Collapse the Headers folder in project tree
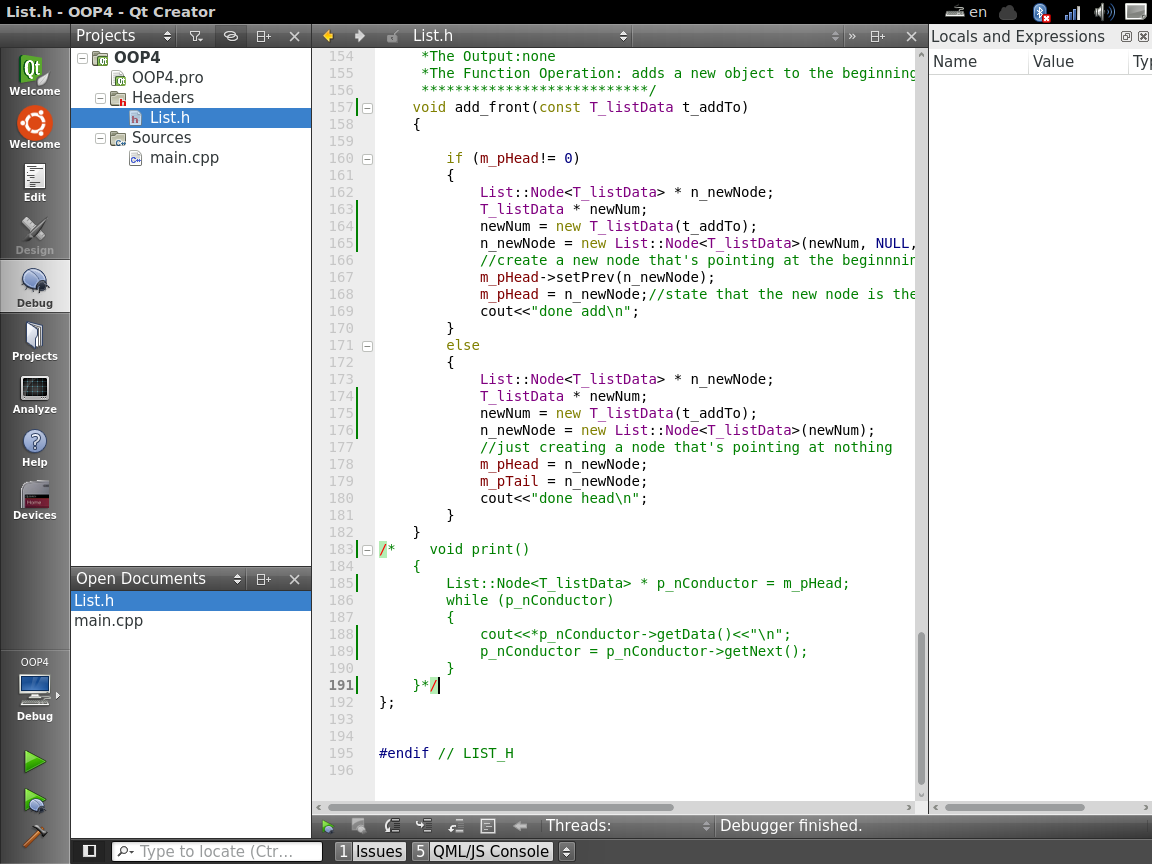This screenshot has width=1152, height=864. click(x=100, y=98)
